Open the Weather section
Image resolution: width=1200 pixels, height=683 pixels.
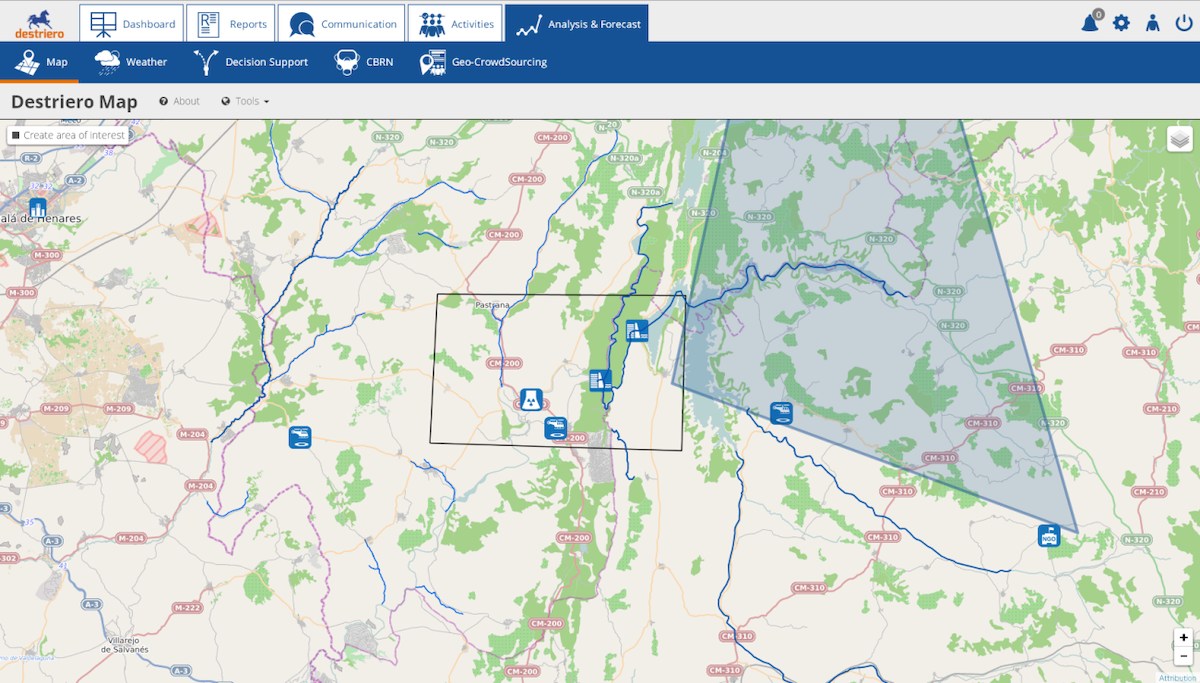(x=131, y=62)
